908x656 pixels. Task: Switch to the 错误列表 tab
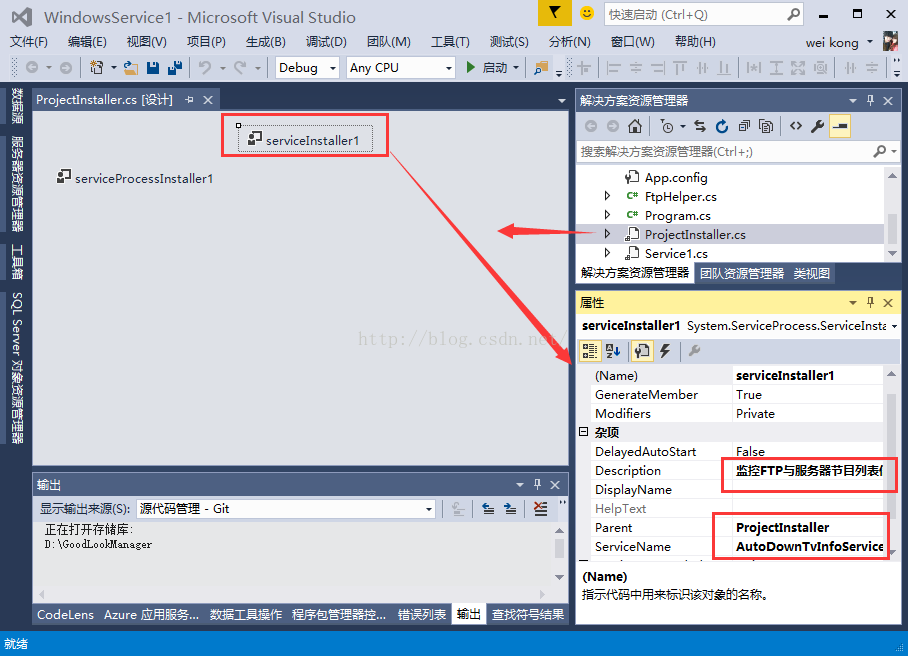422,614
